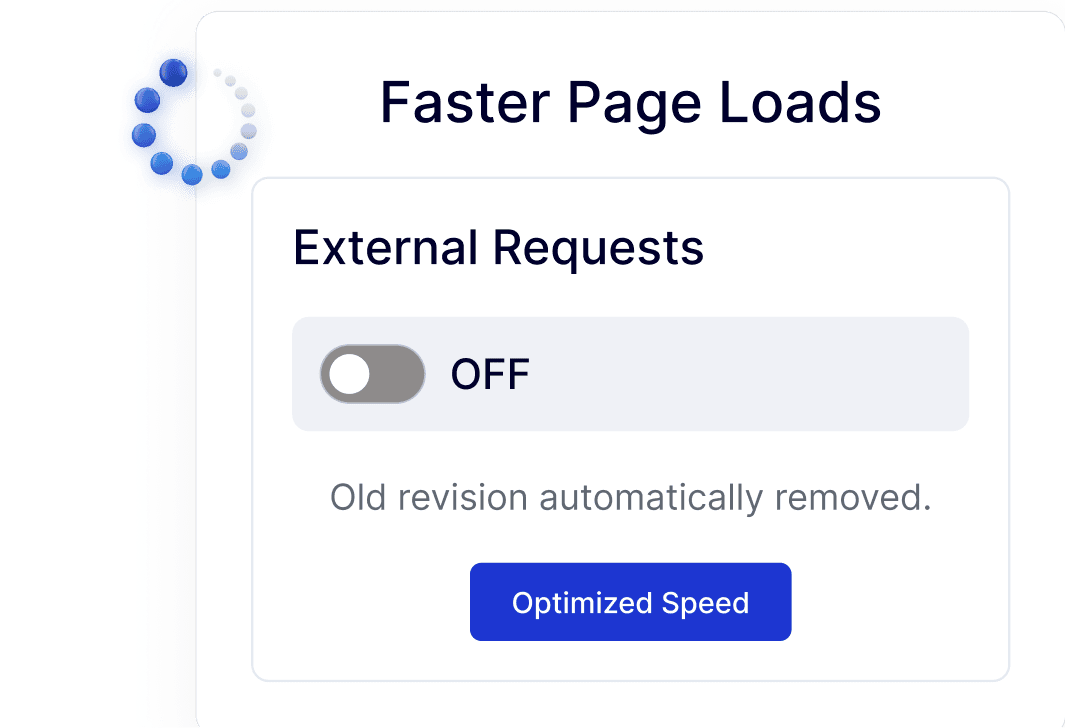Screen dimensions: 1065x728
Task: Select the largest blue dot on the spinner
Action: coord(173,74)
